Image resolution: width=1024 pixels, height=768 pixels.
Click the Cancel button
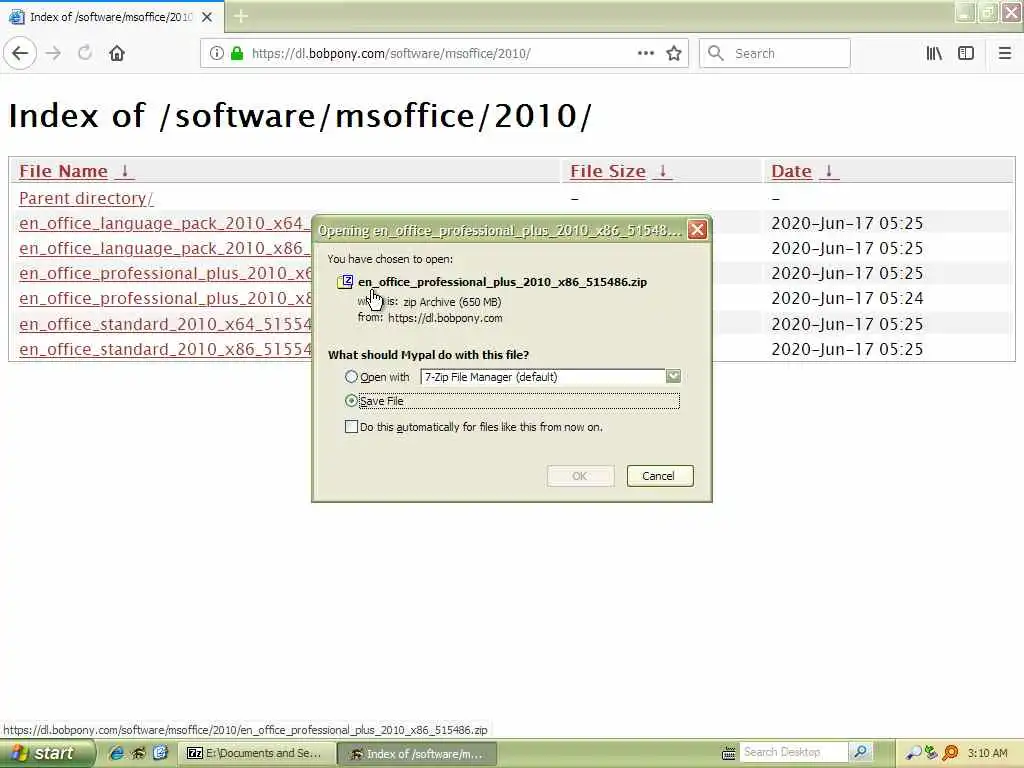660,476
